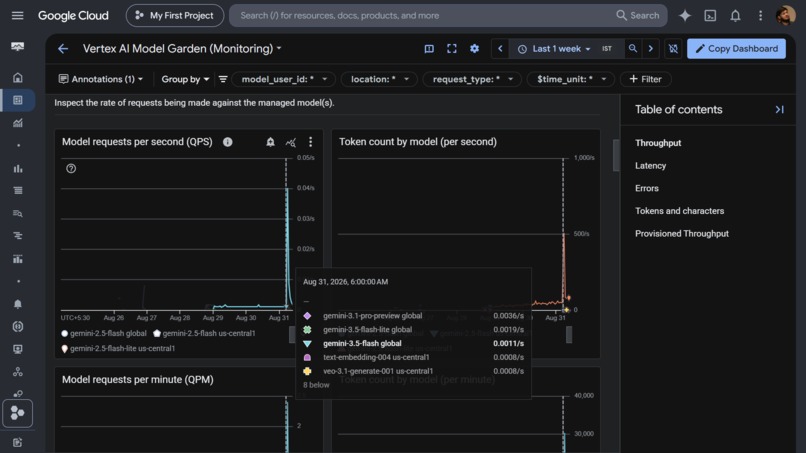Open the notifications bell in header

[735, 15]
